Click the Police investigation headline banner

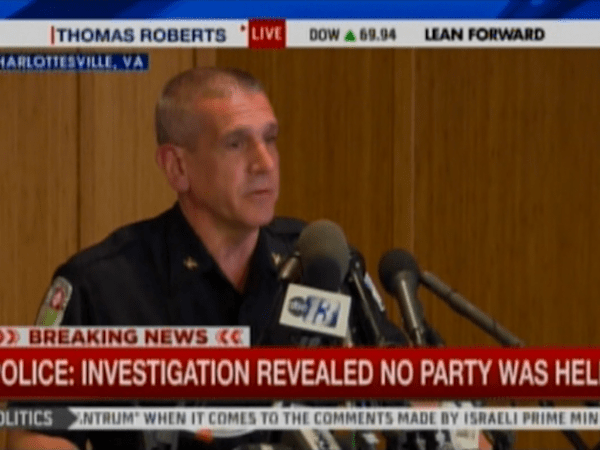tap(300, 373)
